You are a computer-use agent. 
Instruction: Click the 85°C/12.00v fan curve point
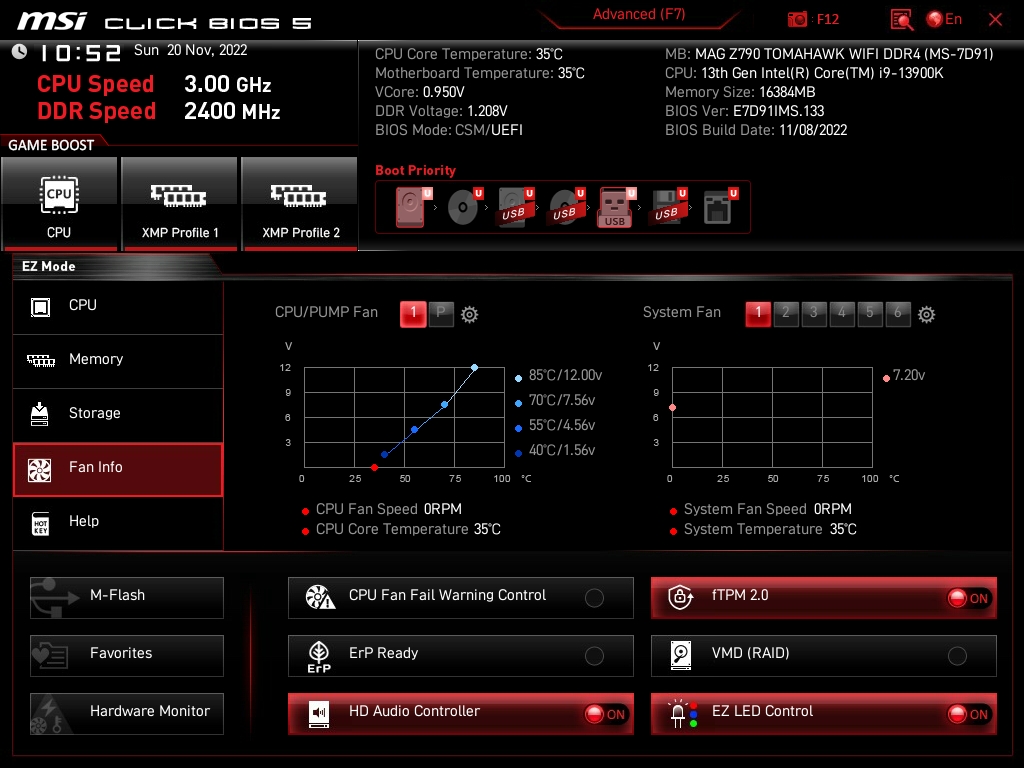pyautogui.click(x=475, y=368)
